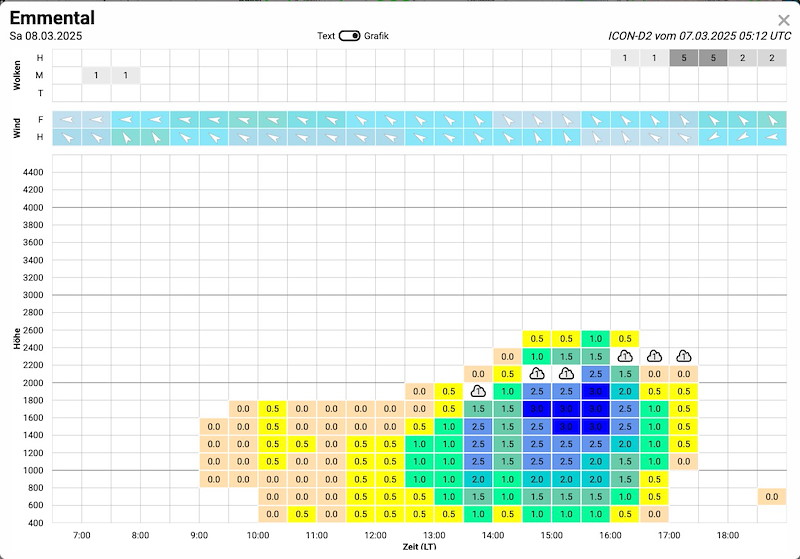This screenshot has height=559, width=800.
Task: Click the 15:00 time axis label
Action: [x=552, y=535]
